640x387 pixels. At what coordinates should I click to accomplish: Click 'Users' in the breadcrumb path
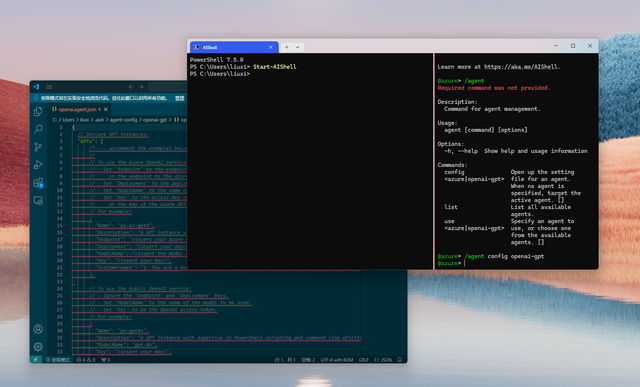(x=68, y=120)
